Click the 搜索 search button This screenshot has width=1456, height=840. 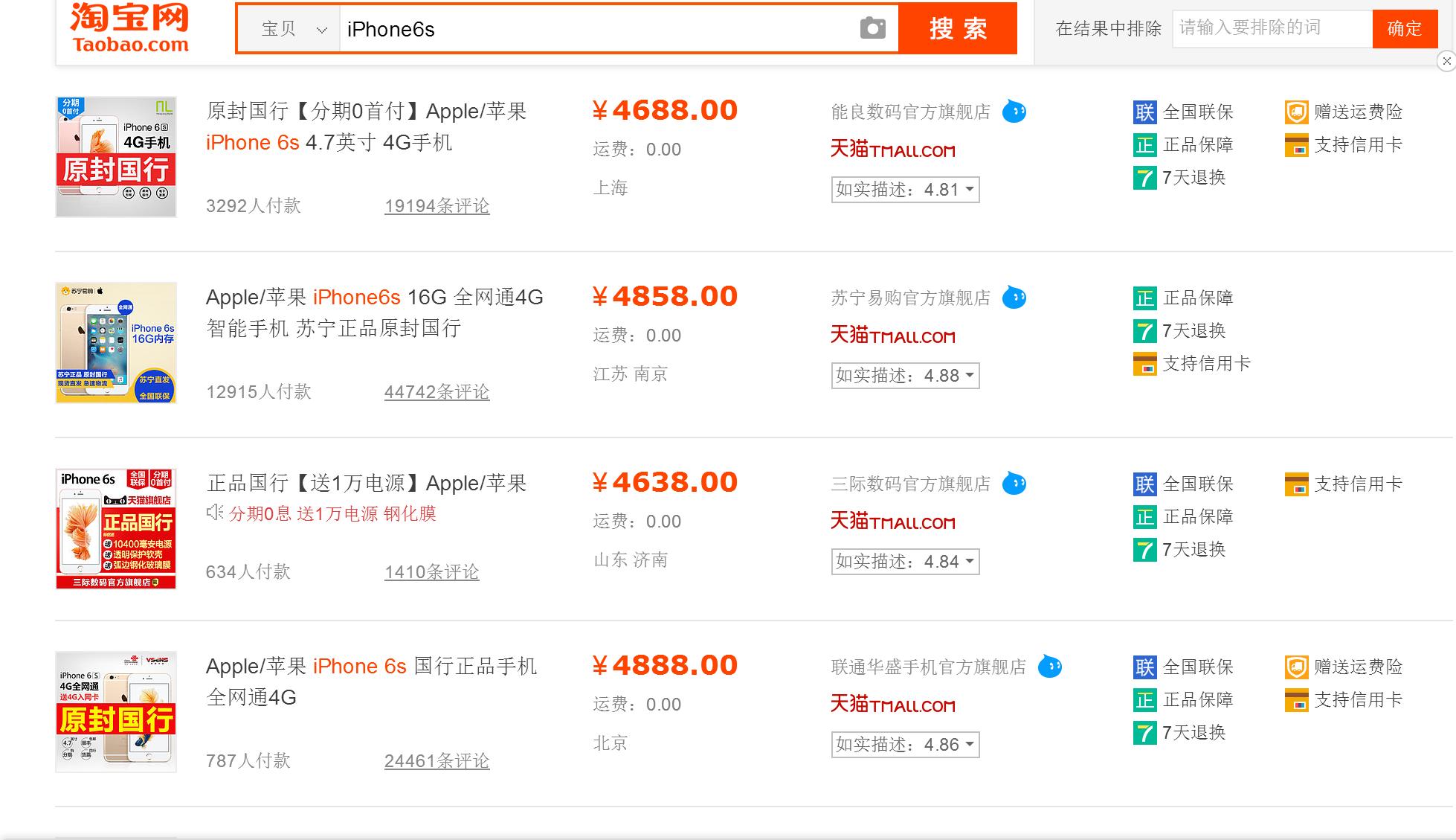click(958, 29)
